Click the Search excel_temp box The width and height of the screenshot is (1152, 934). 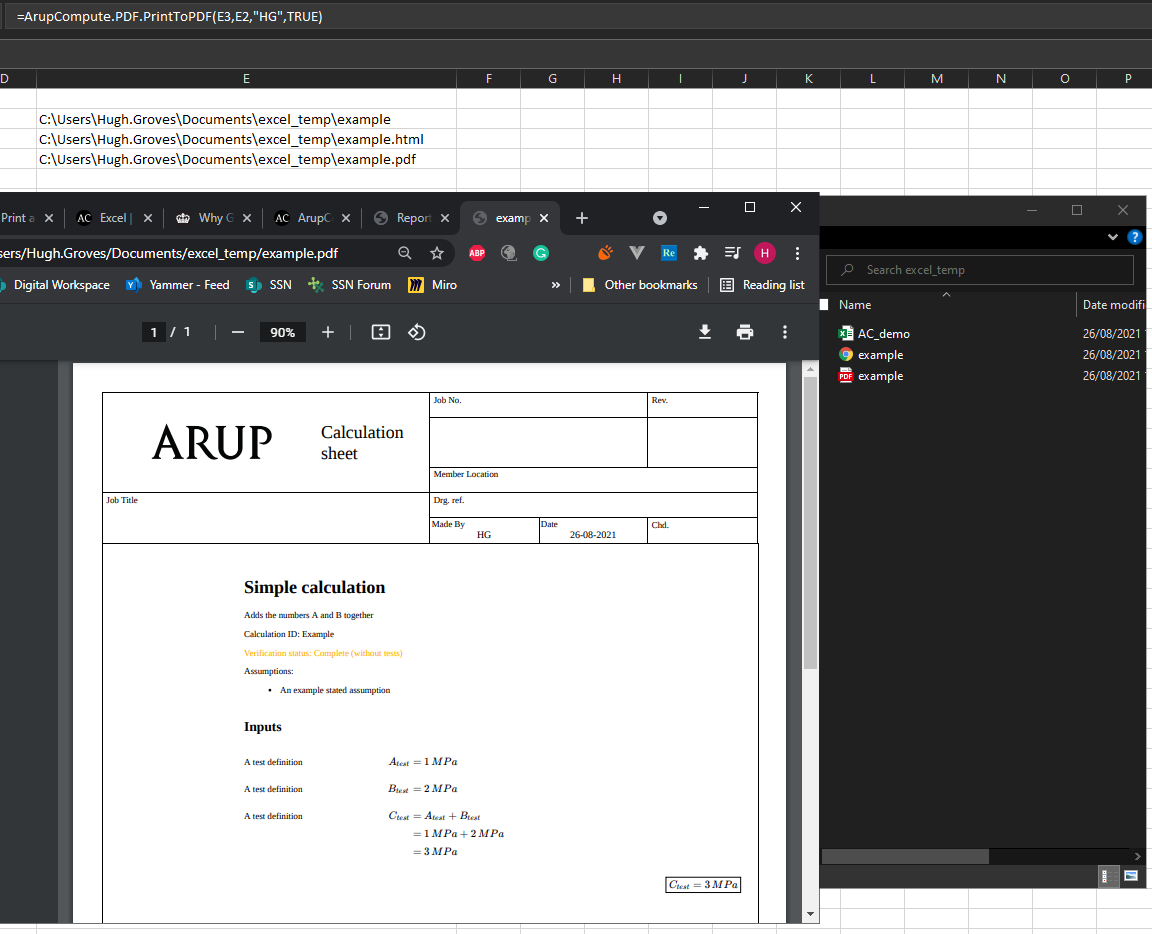(980, 270)
